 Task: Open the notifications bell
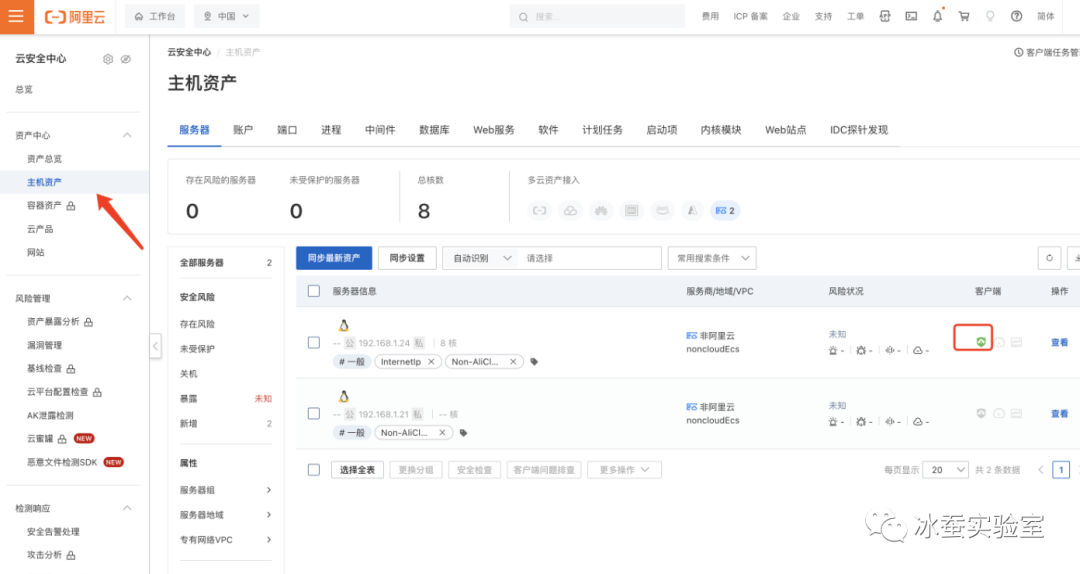[x=937, y=17]
